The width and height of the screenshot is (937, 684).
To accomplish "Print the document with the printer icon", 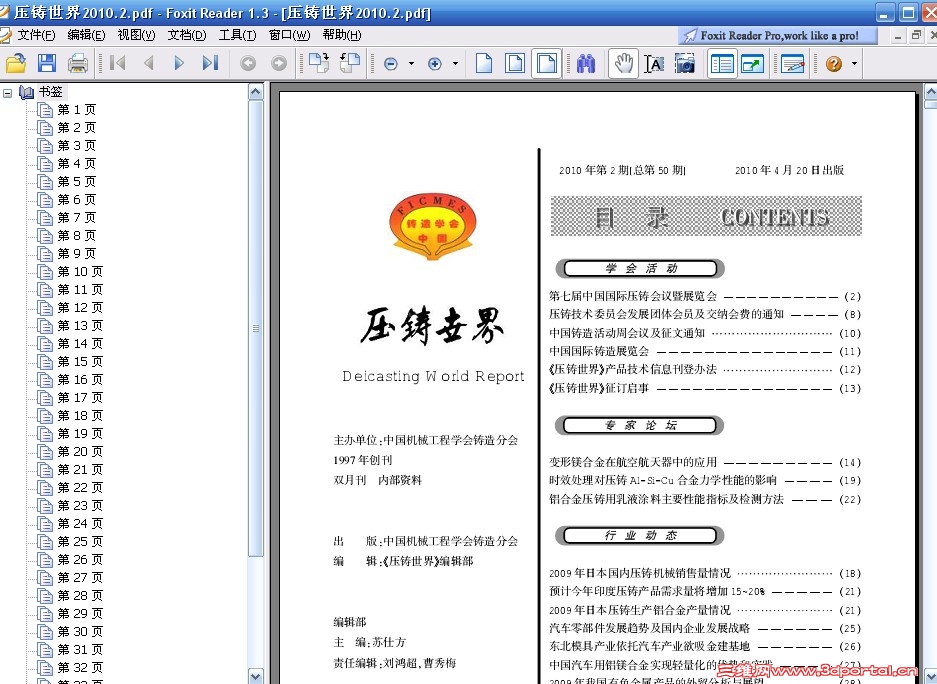I will [78, 63].
